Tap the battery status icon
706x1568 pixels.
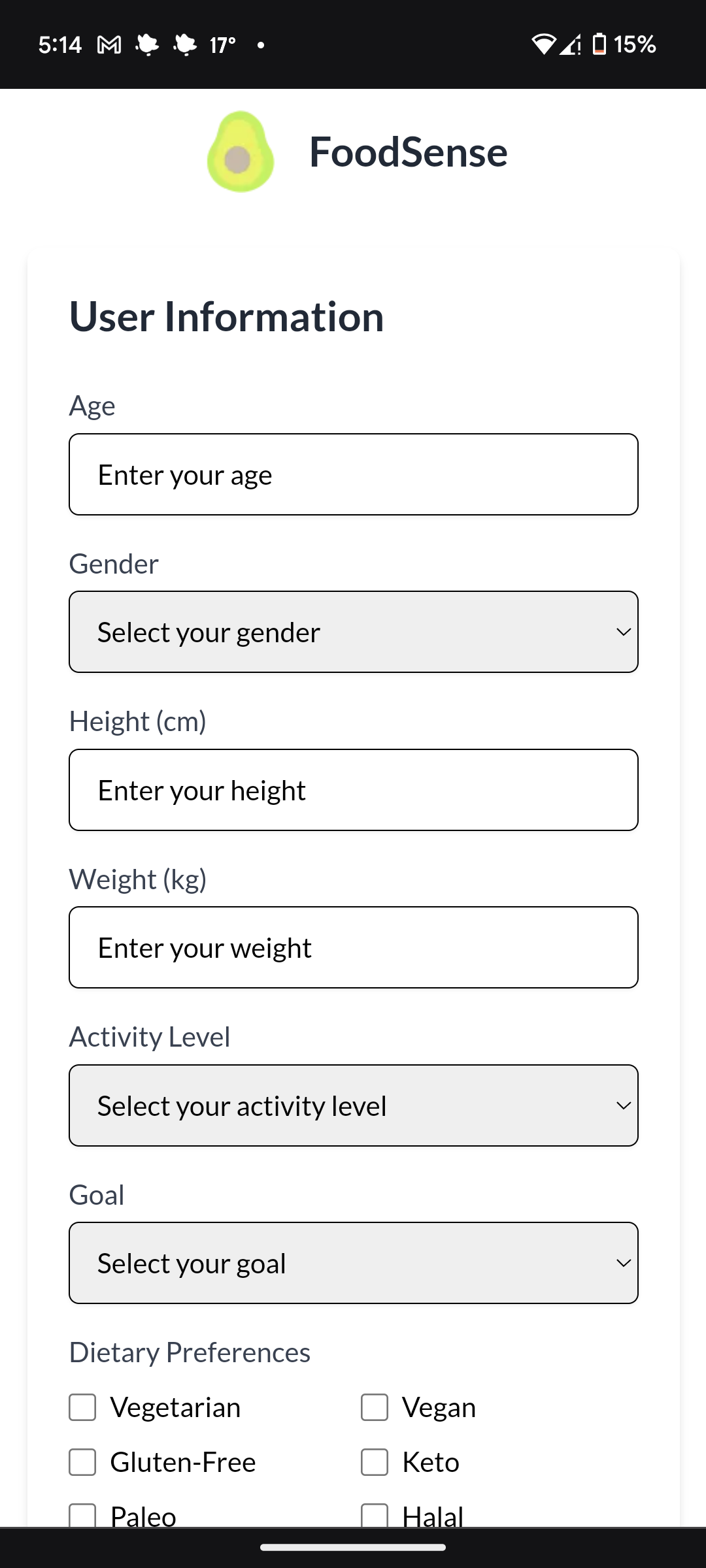pyautogui.click(x=599, y=44)
